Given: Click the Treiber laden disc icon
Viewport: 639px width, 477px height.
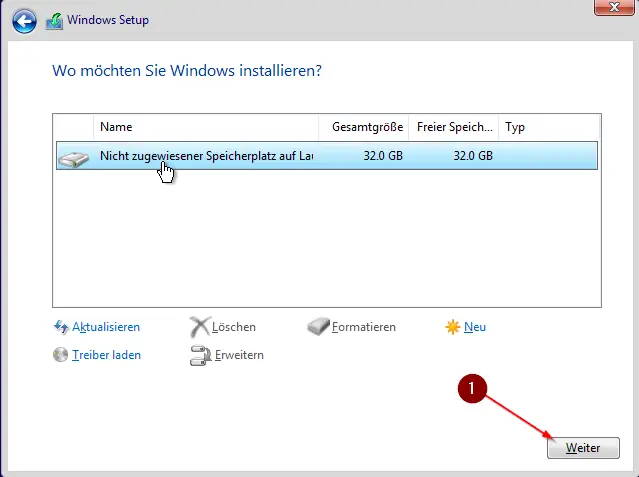Looking at the screenshot, I should tap(60, 355).
